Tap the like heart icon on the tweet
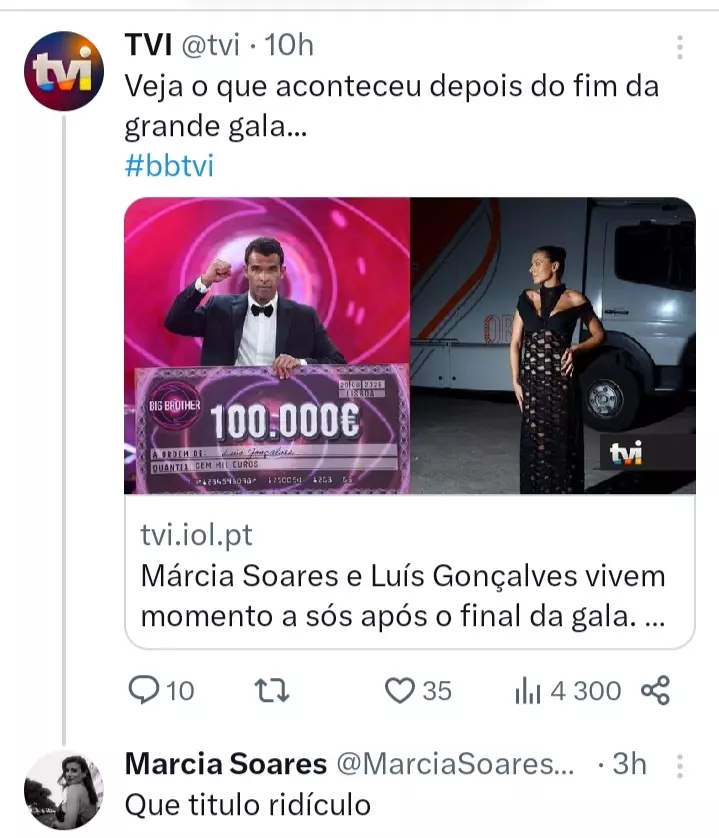The height and width of the screenshot is (838, 719). pos(399,690)
